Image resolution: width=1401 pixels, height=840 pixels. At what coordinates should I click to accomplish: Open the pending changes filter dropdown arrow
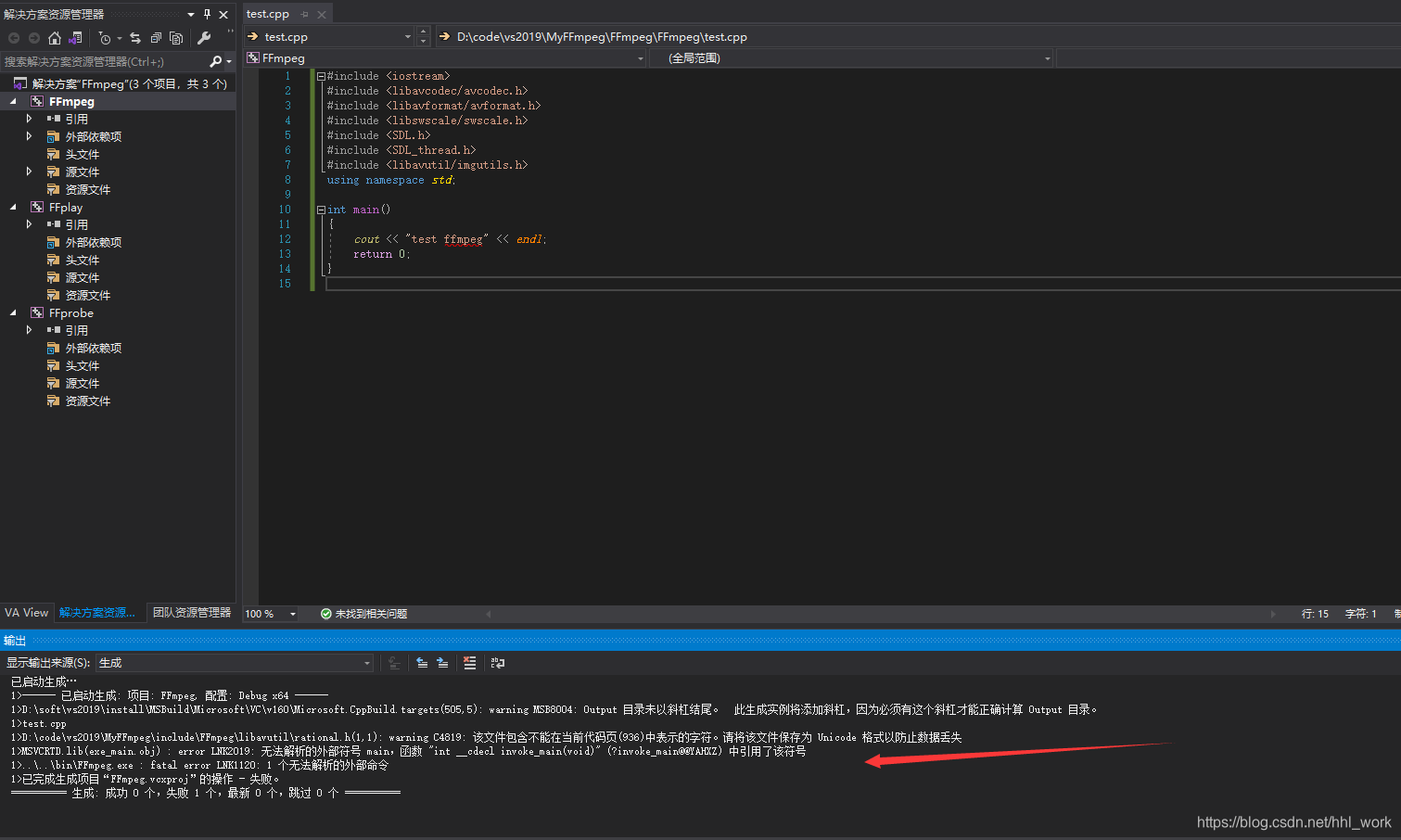pyautogui.click(x=120, y=38)
